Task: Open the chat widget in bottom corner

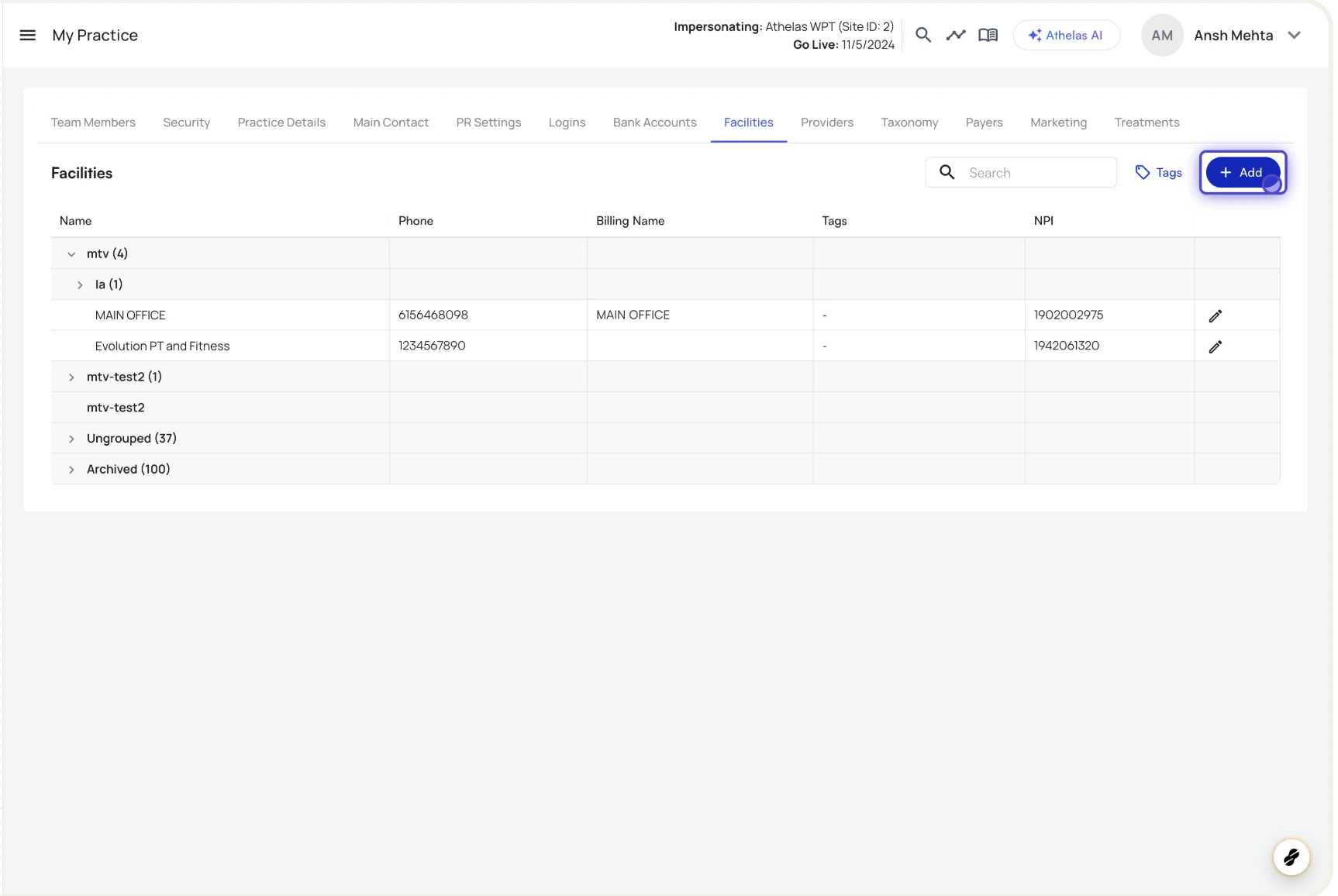Action: coord(1291,856)
